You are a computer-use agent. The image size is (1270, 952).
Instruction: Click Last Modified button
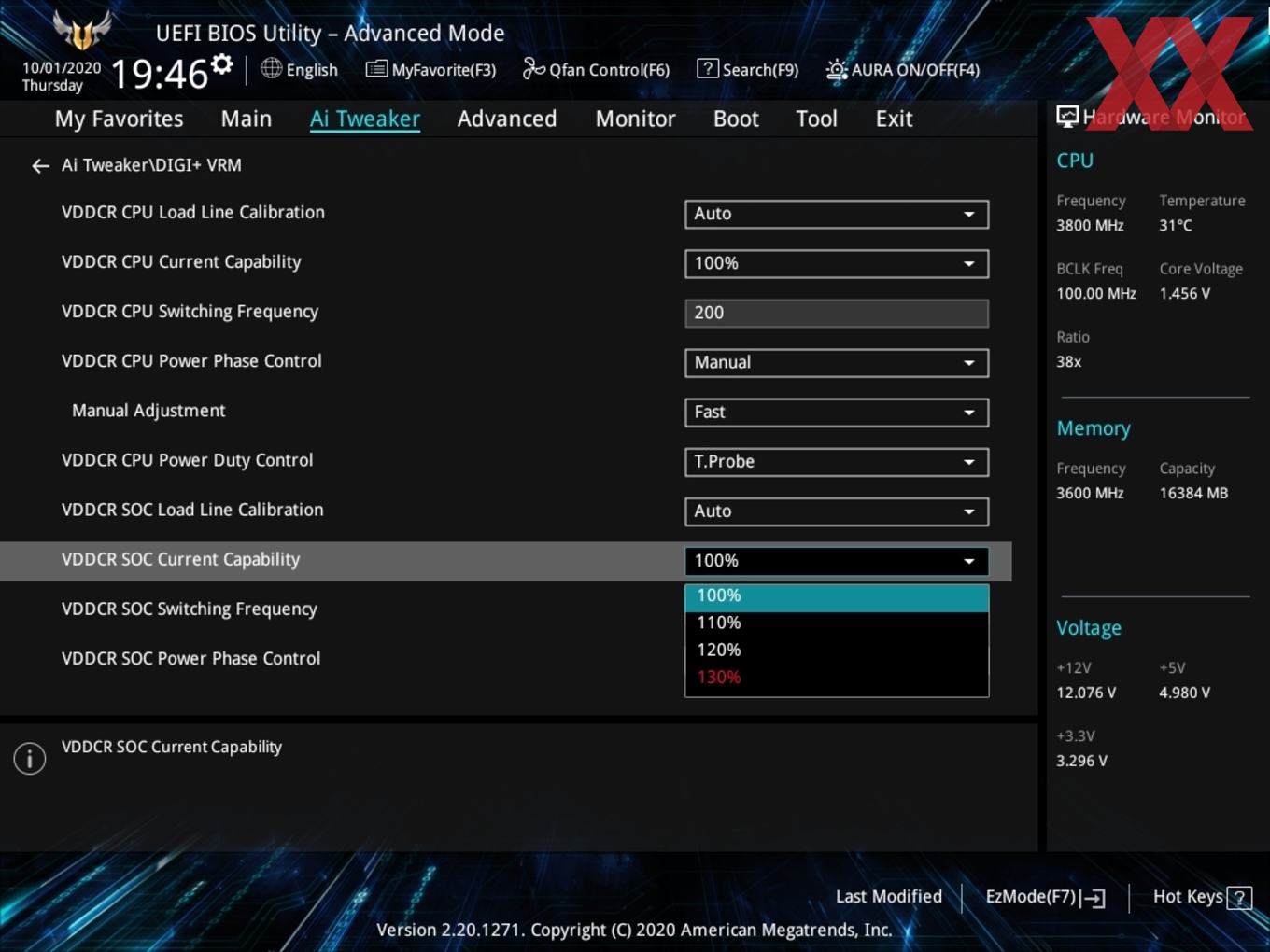(x=888, y=897)
